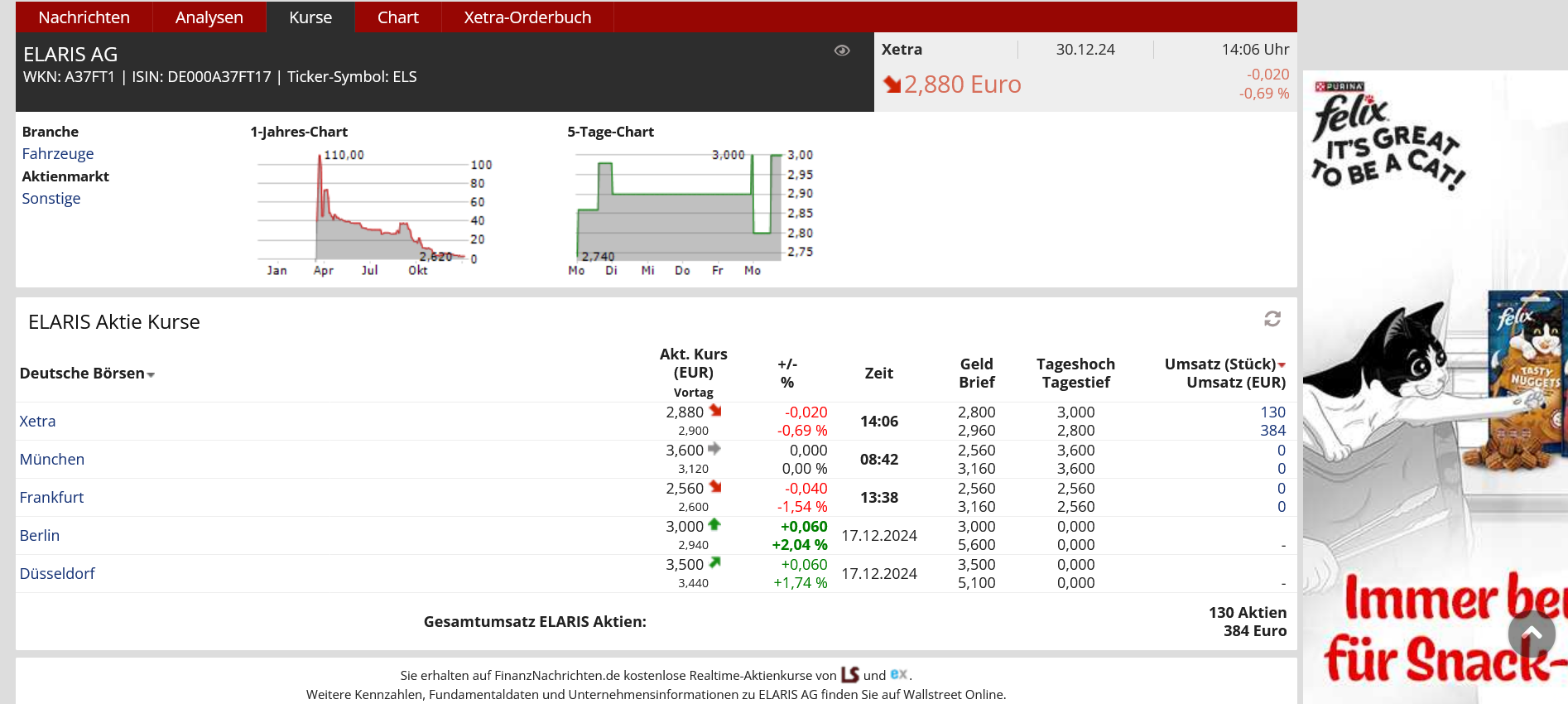Click the scroll-to-top arrow button
Viewport: 1568px width, 704px height.
(x=1531, y=634)
